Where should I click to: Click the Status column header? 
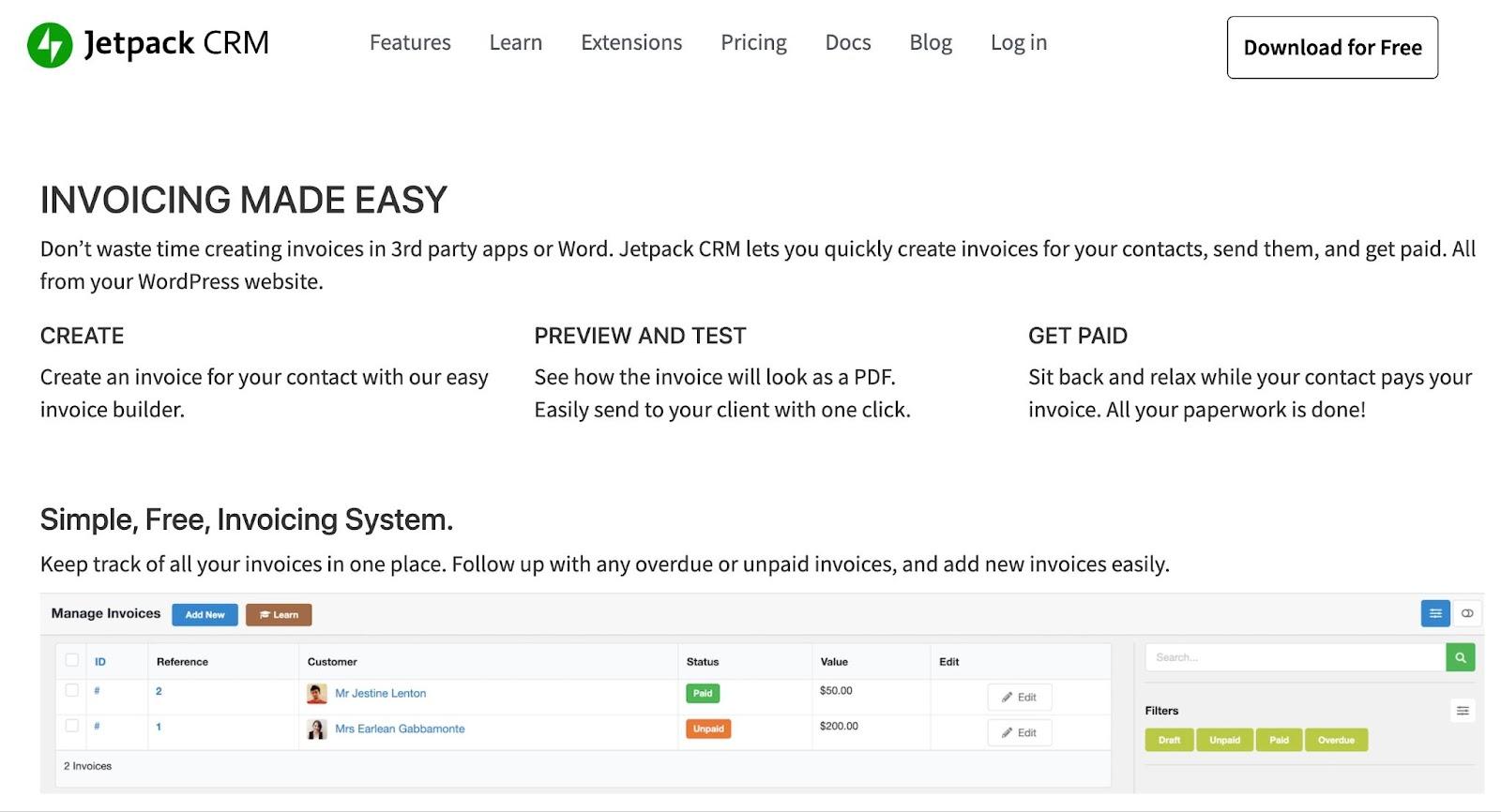pos(703,662)
